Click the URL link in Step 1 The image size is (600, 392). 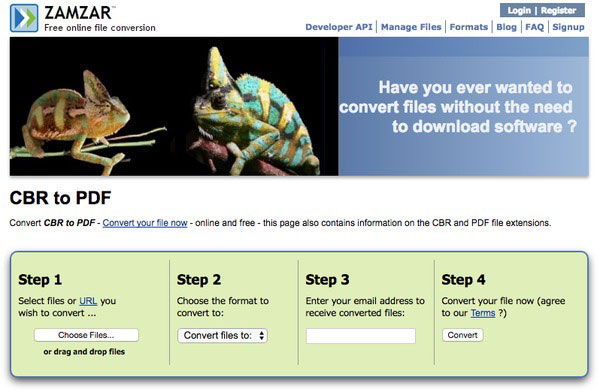click(x=88, y=301)
